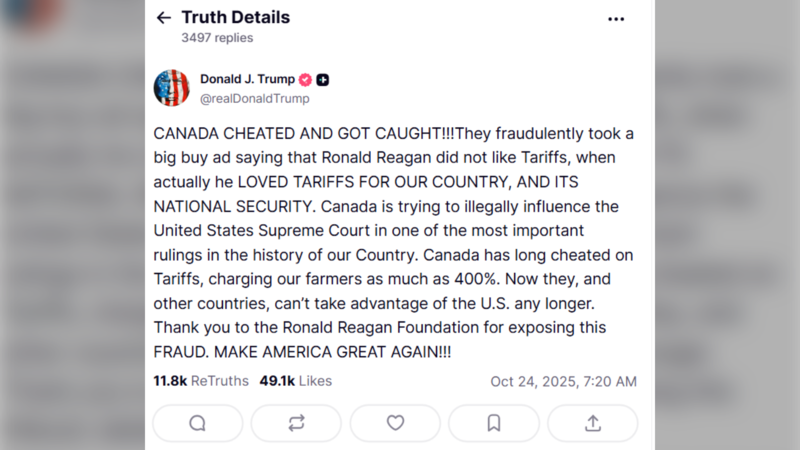Viewport: 800px width, 450px height.
Task: Bookmark this Truth post
Action: pyautogui.click(x=494, y=423)
